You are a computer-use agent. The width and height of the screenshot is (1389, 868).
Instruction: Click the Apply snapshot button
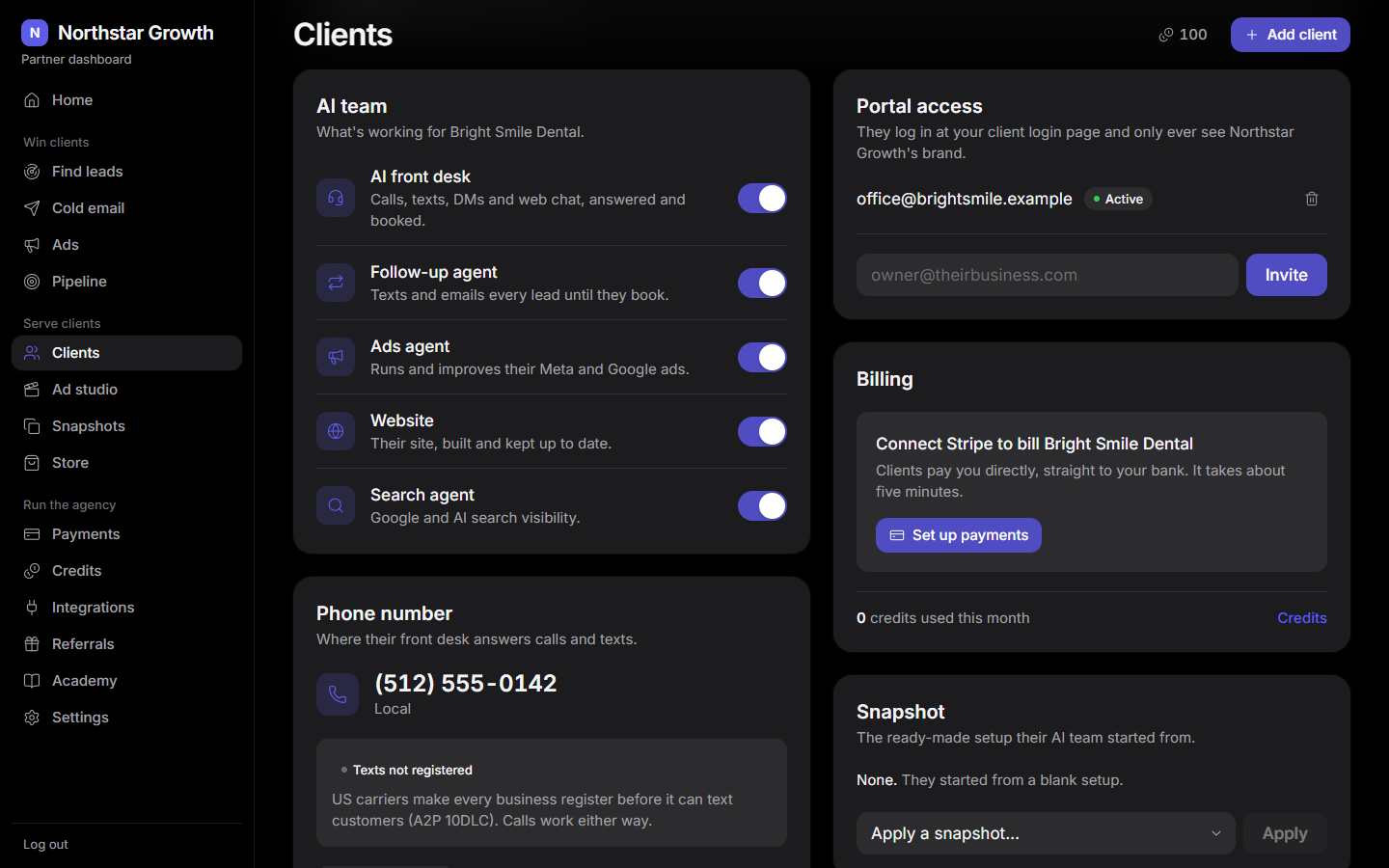1285,833
